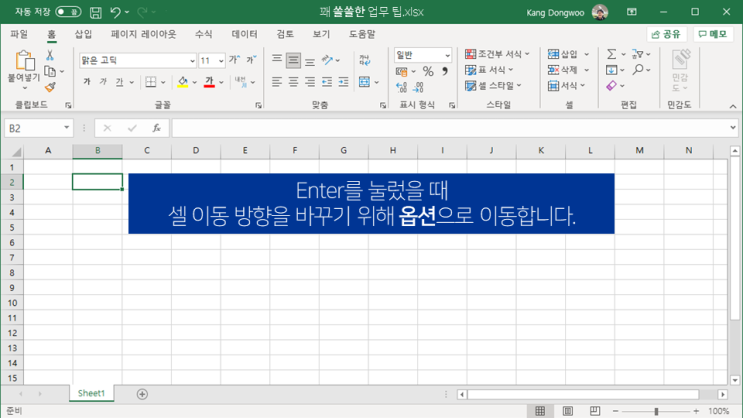This screenshot has height=418, width=743.
Task: Select the Format Painter brush
Action: [50, 87]
